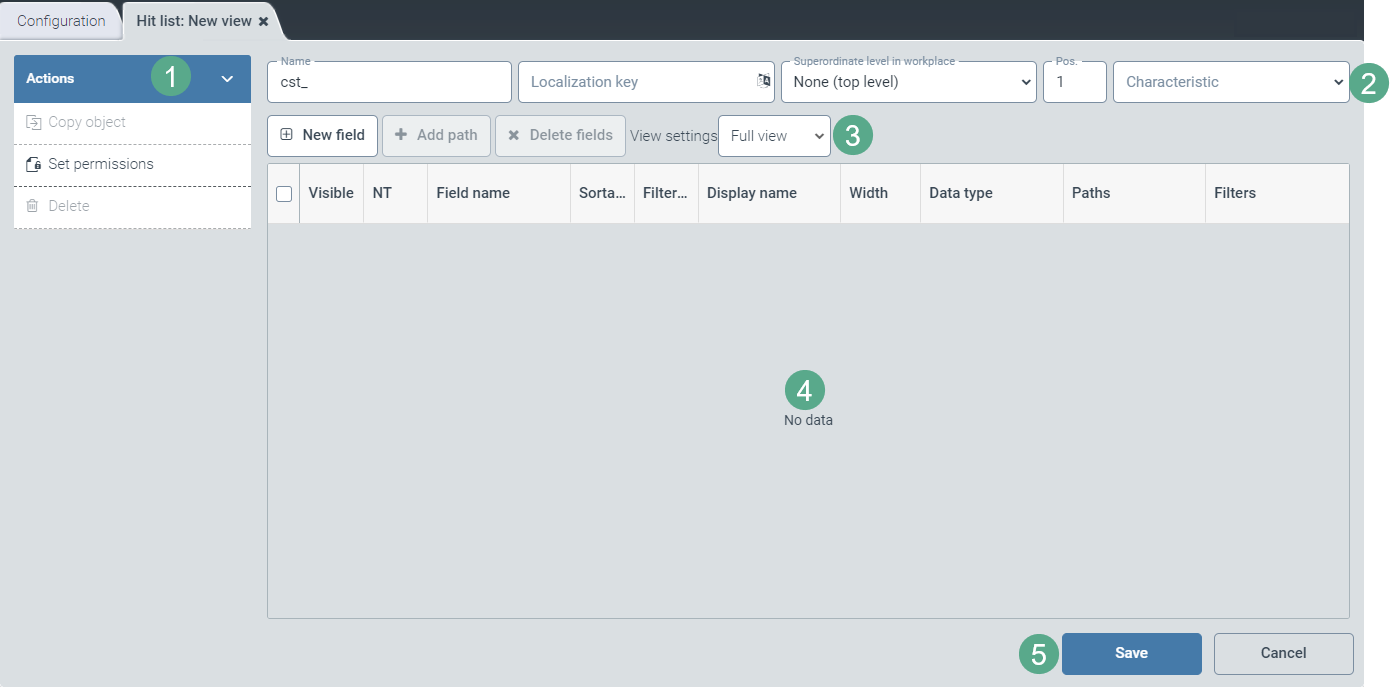Viewport: 1390px width, 687px height.
Task: Click the Set permissions lock icon
Action: (33, 164)
